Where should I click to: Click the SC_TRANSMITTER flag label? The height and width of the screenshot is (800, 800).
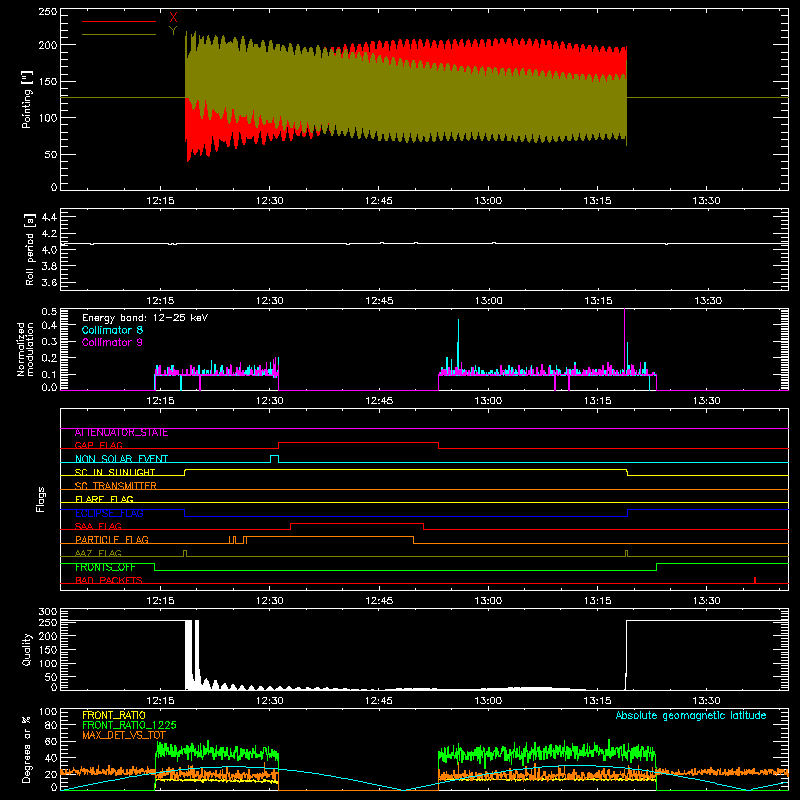[116, 486]
